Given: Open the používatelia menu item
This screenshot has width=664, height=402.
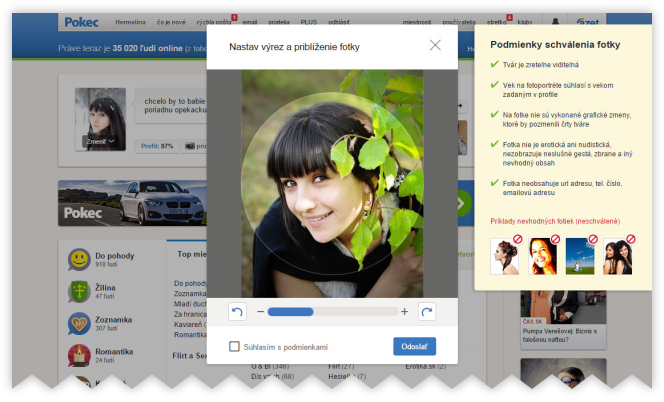Looking at the screenshot, I should pos(459,22).
